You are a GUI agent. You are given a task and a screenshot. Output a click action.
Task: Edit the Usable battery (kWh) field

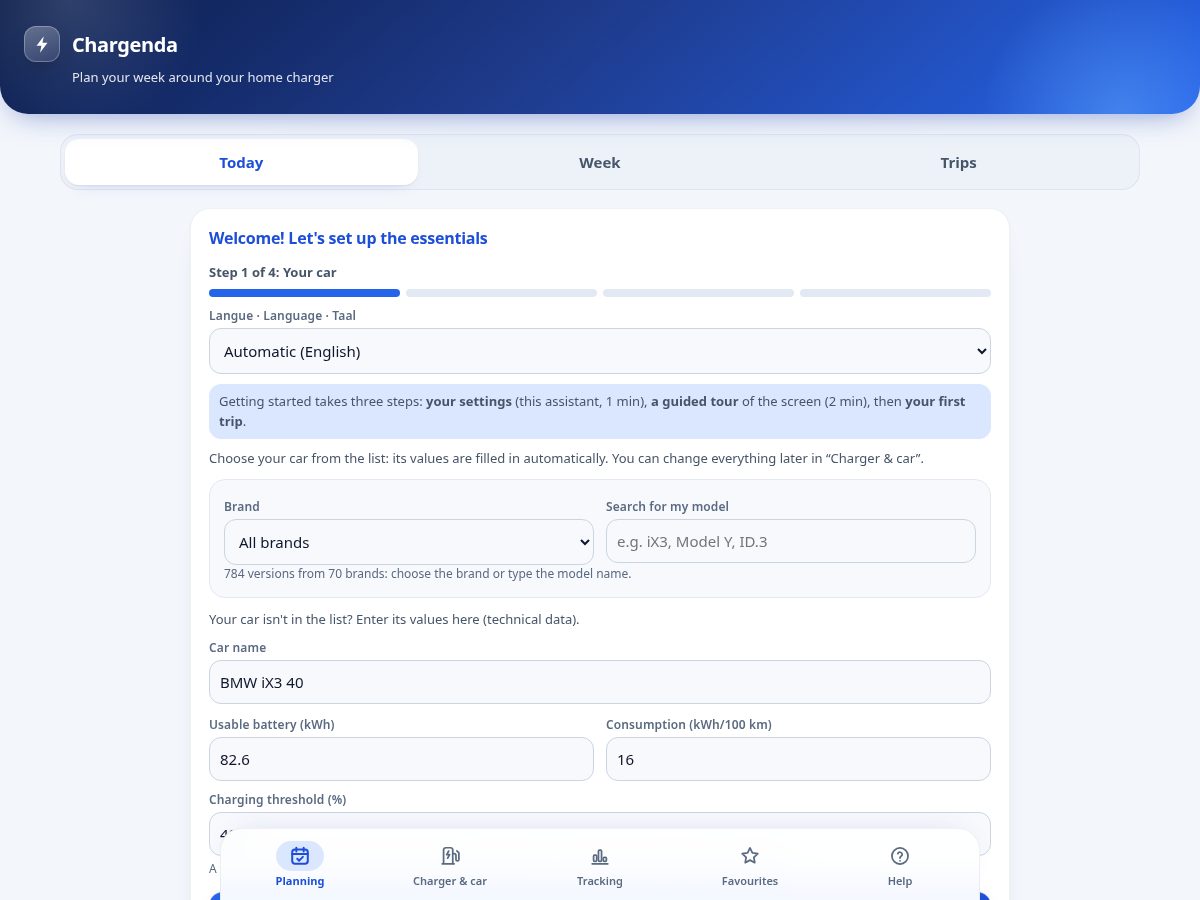401,759
